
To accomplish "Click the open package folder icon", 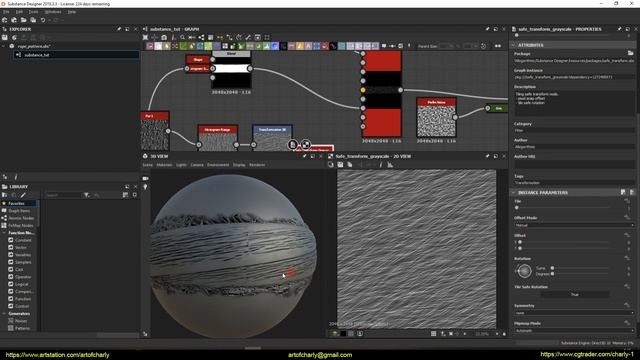I will [x=24, y=20].
